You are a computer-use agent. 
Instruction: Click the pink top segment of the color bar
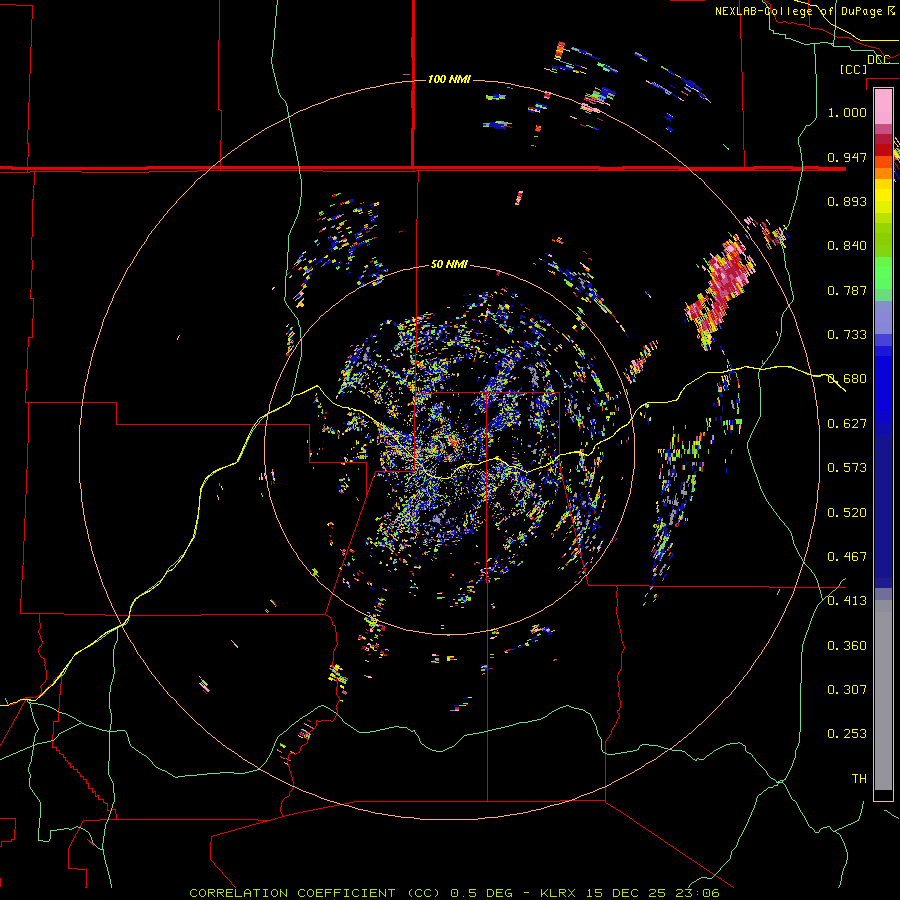coord(883,107)
